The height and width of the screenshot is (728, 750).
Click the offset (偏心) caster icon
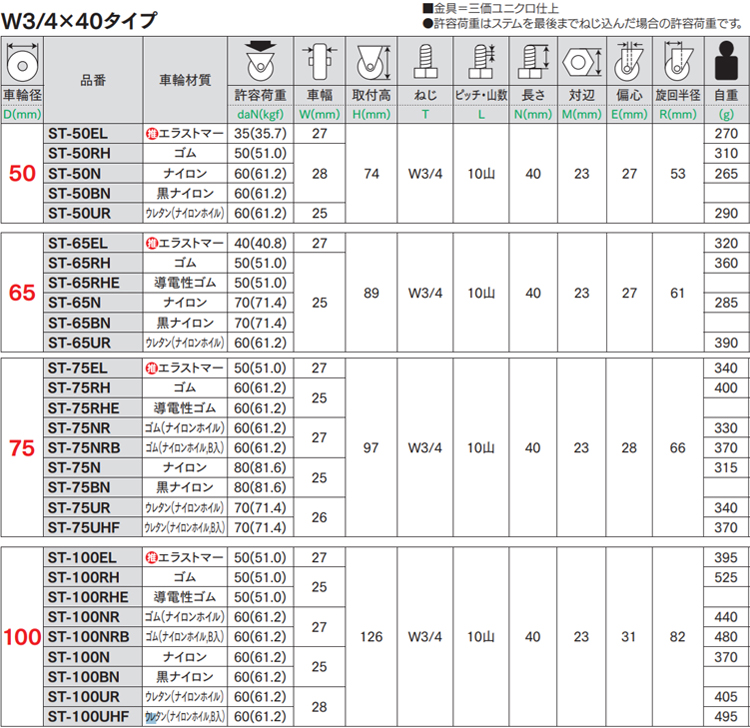click(x=629, y=63)
